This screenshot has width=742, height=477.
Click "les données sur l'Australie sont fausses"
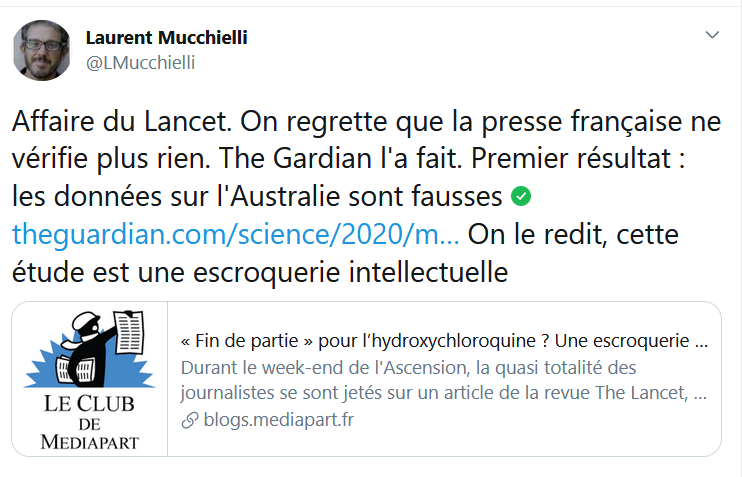coord(257,196)
